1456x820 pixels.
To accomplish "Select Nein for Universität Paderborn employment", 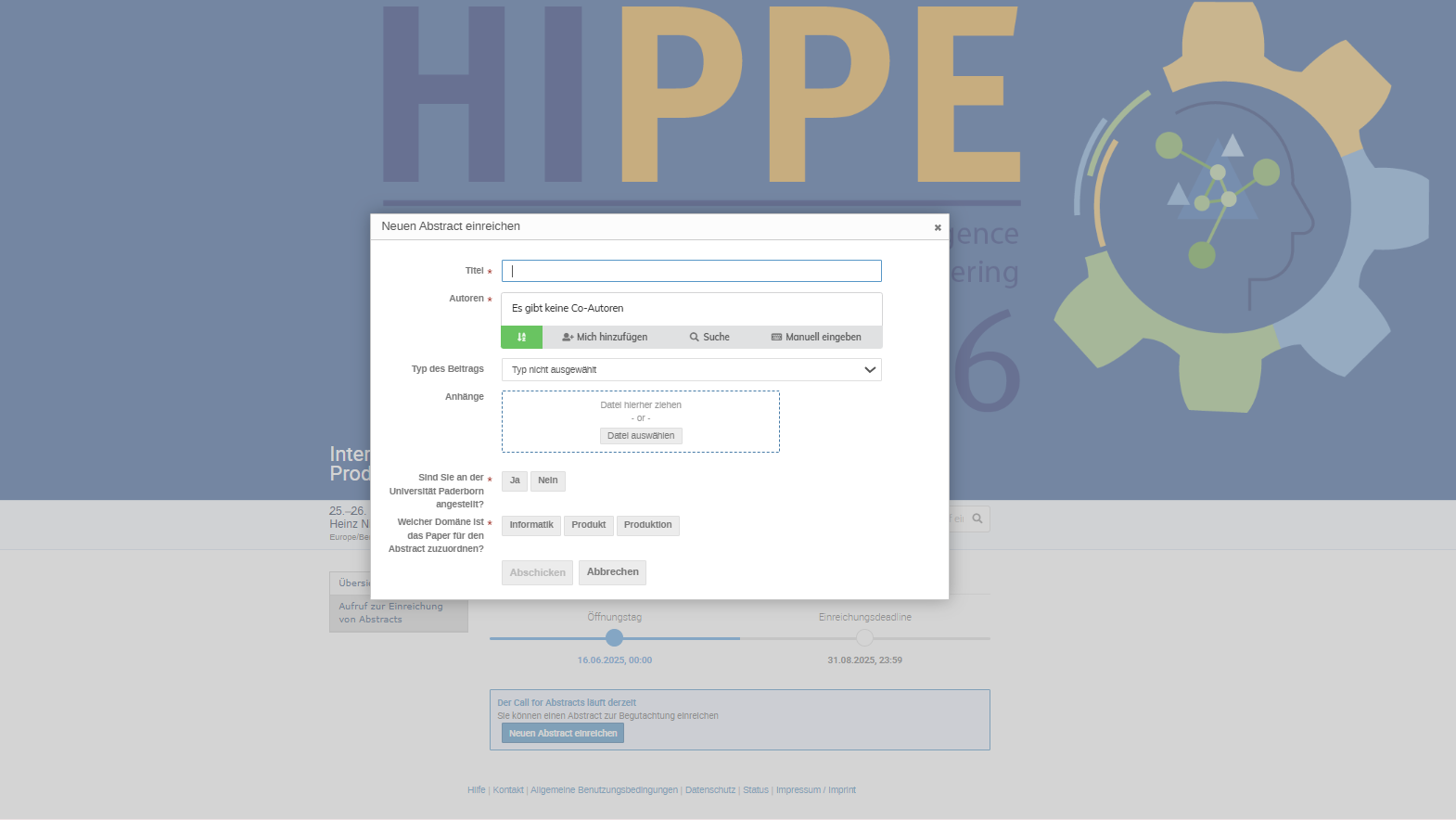I will [548, 480].
